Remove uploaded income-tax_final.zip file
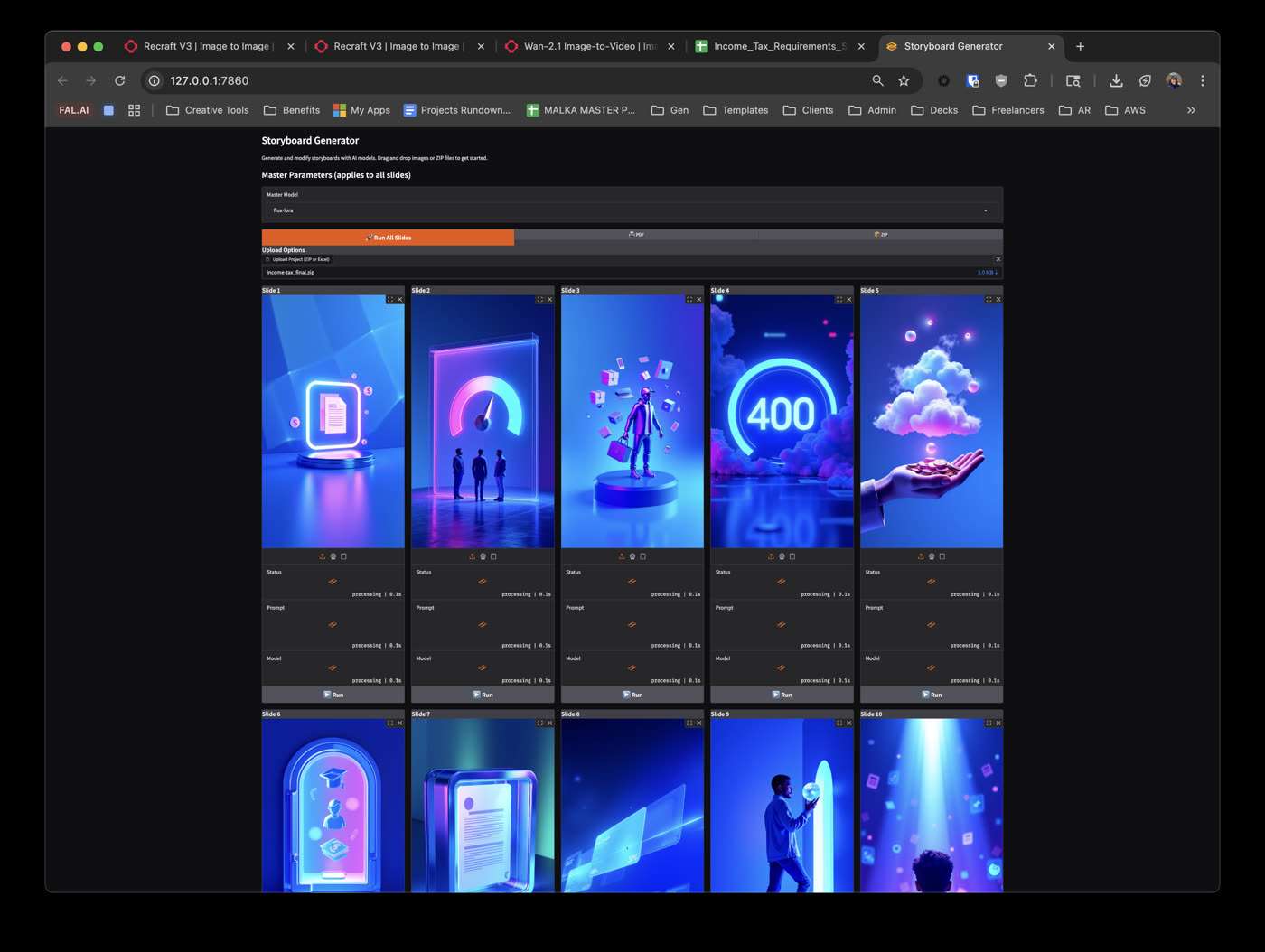This screenshot has height=952, width=1265. [998, 259]
